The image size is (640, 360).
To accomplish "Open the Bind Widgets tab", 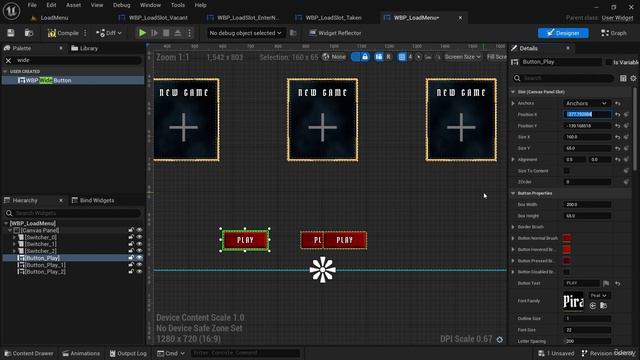I will tap(93, 200).
